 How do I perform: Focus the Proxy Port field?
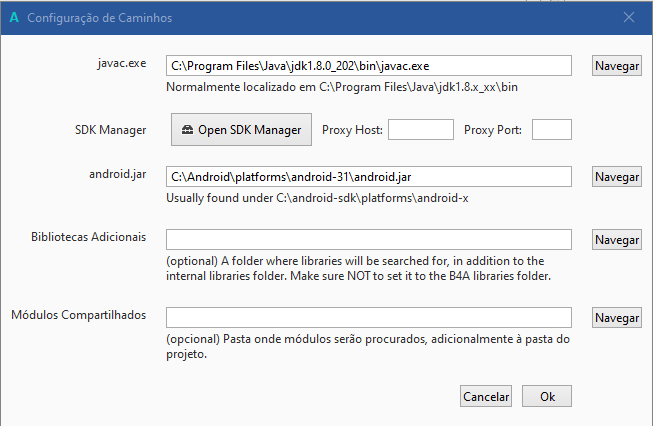551,130
